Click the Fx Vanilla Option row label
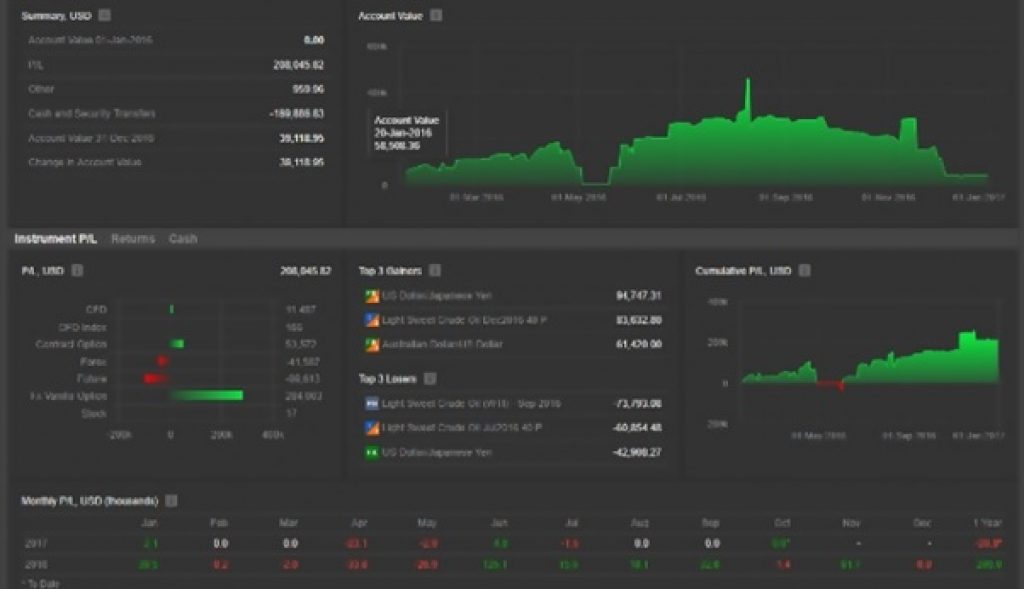The height and width of the screenshot is (589, 1024). point(69,396)
